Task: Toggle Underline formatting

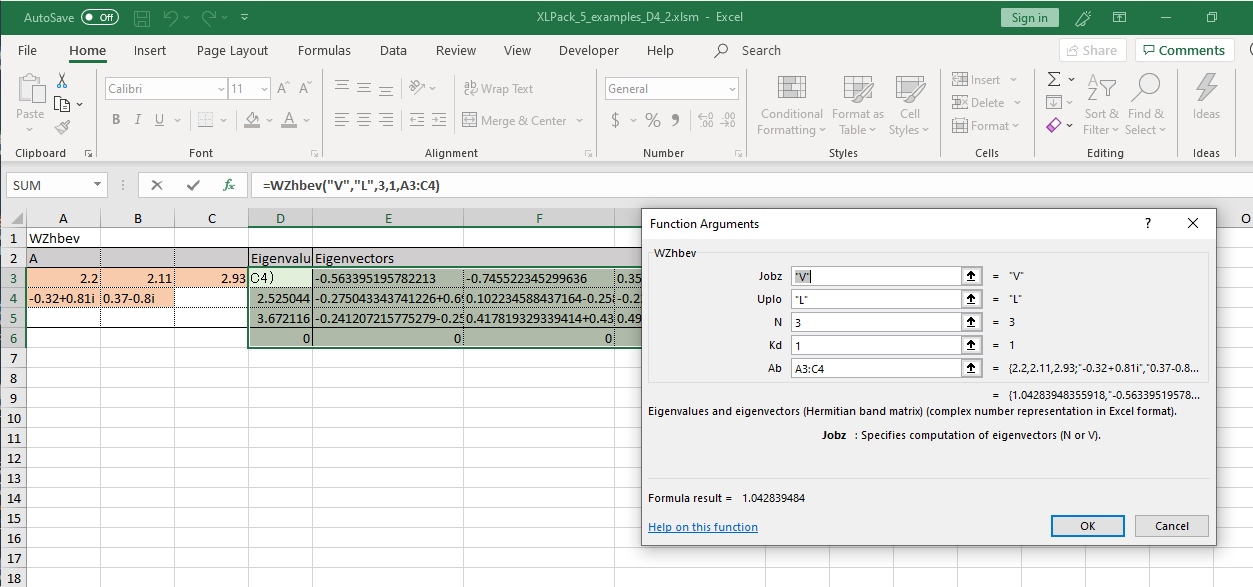Action: (x=160, y=120)
